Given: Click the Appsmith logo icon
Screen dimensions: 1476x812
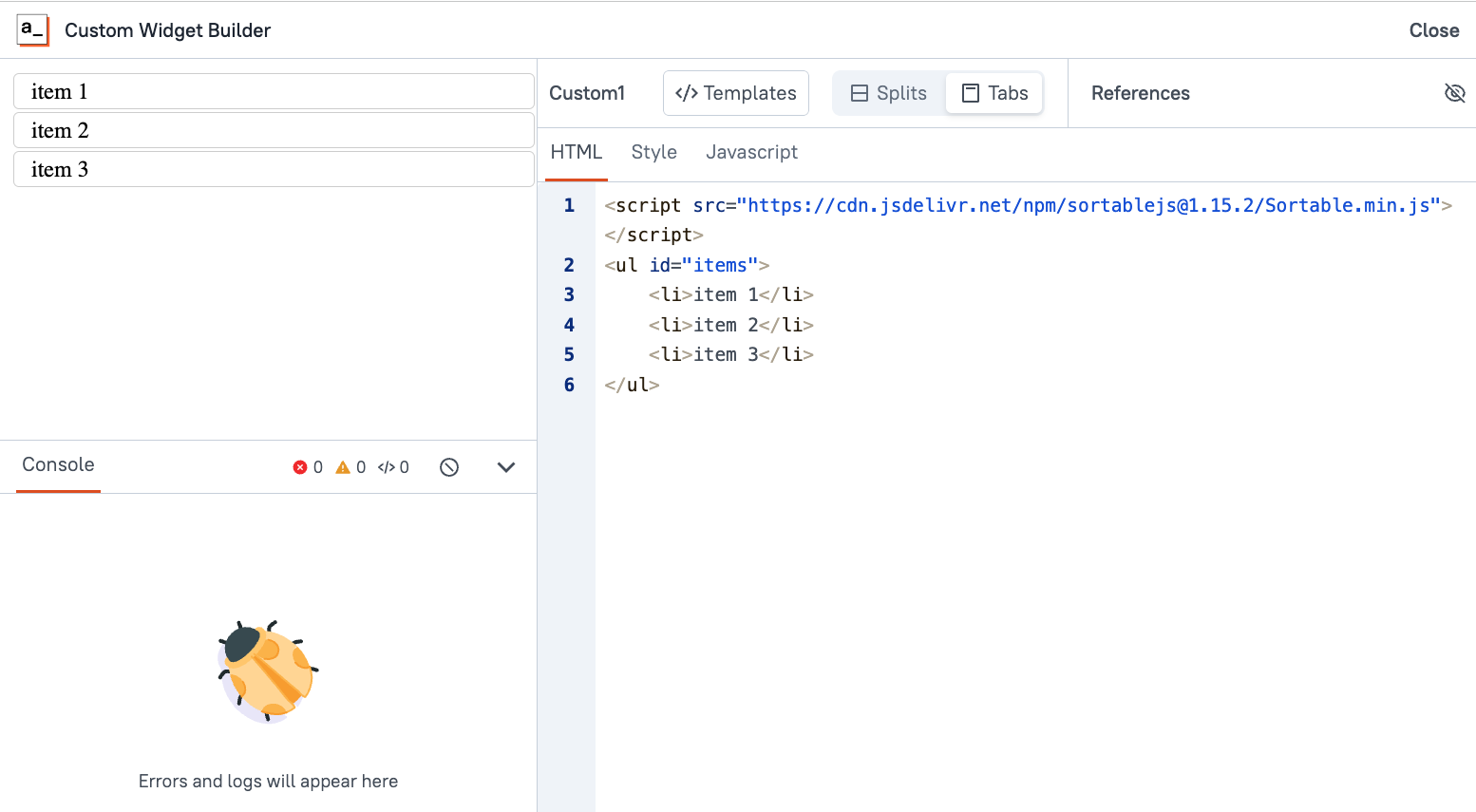Looking at the screenshot, I should tap(32, 30).
